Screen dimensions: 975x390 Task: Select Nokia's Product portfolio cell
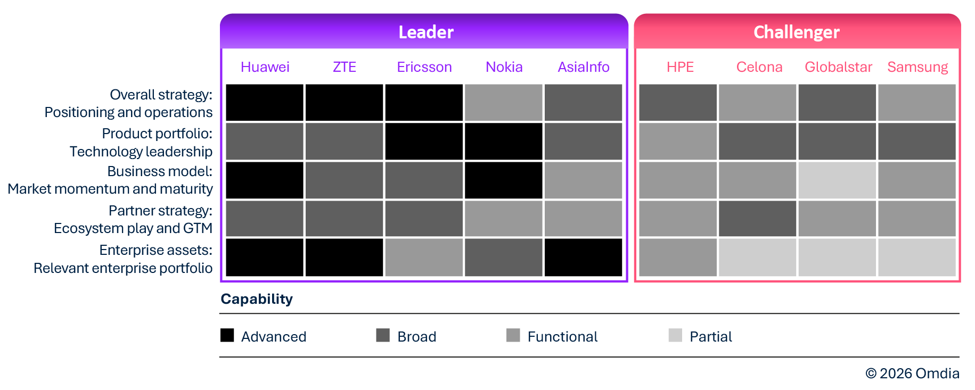(x=504, y=141)
